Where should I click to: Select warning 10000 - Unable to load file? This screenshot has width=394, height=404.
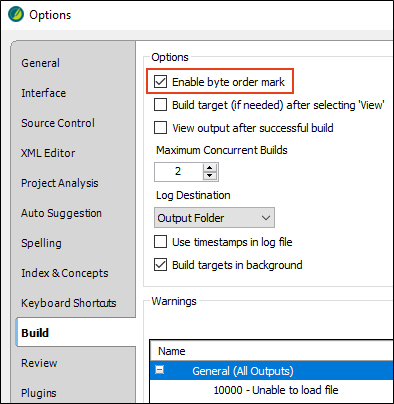point(276,390)
